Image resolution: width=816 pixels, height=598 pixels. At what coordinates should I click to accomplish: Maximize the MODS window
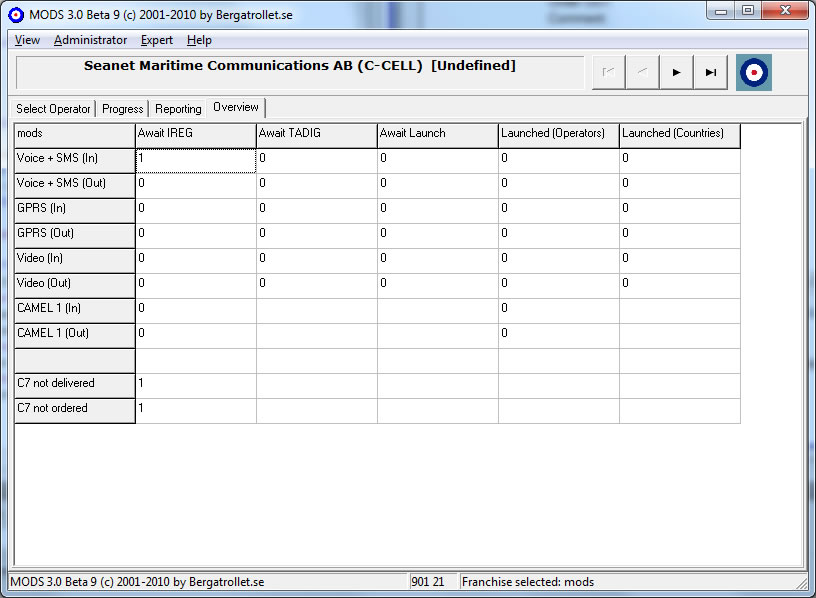747,11
